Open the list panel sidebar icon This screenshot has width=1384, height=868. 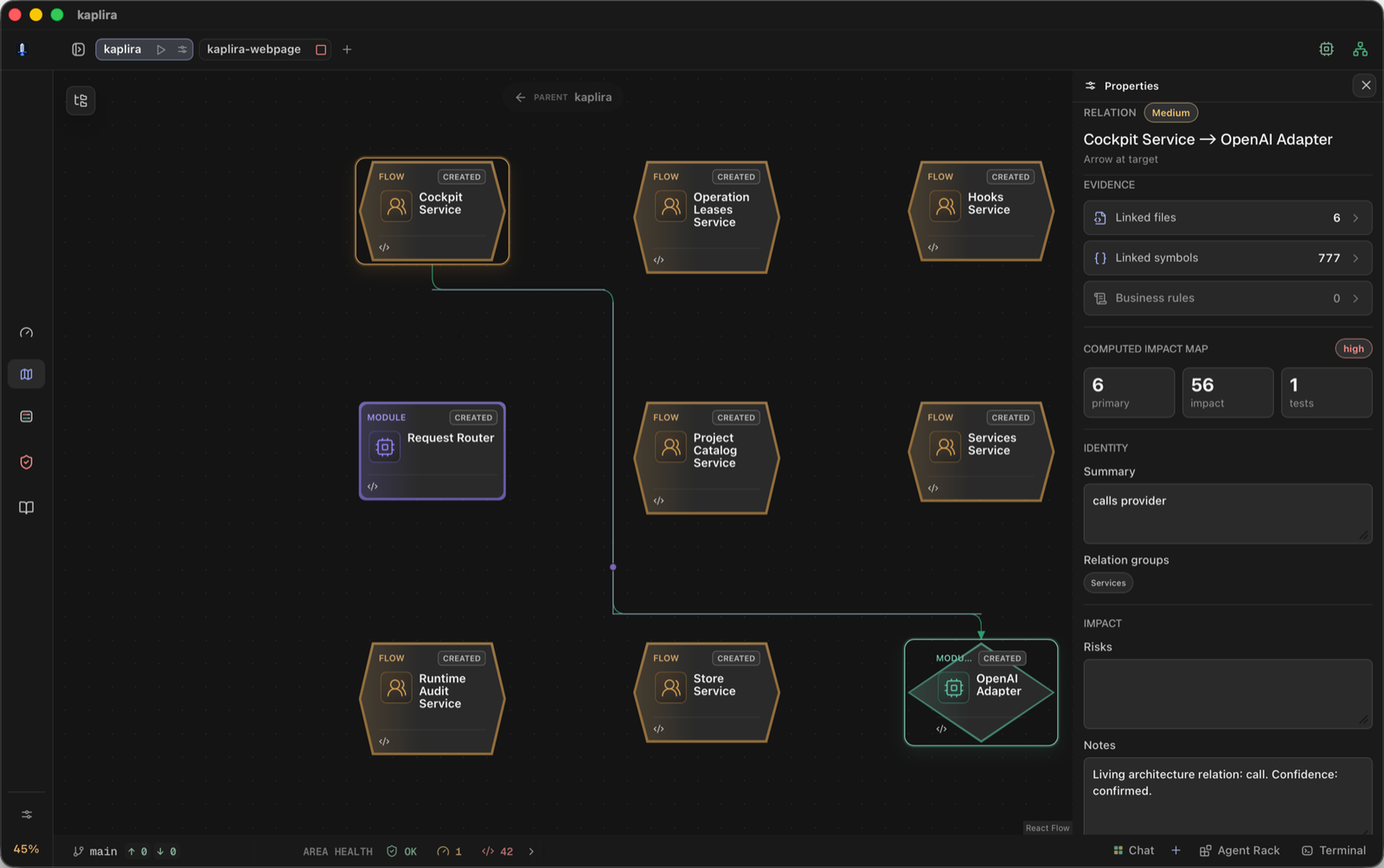(27, 417)
